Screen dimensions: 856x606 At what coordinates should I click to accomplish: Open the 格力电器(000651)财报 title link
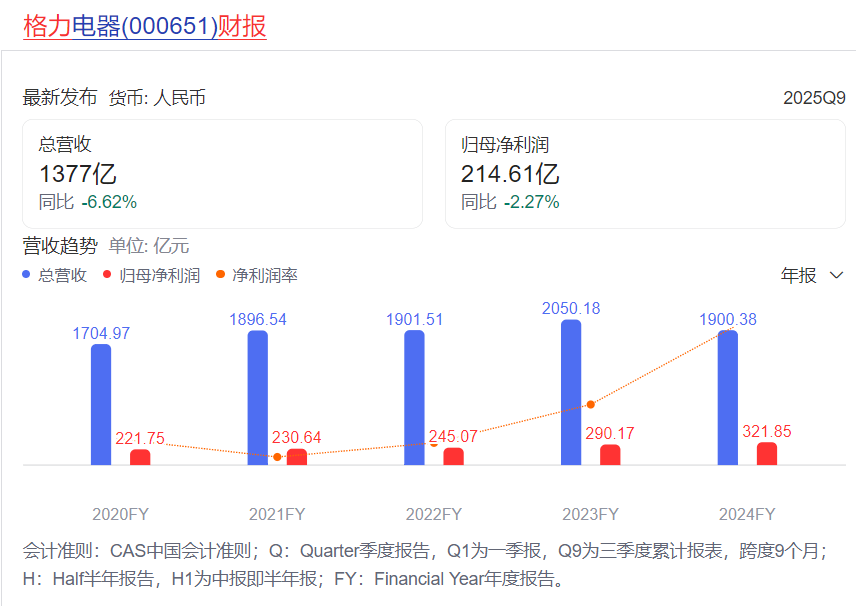[x=145, y=25]
